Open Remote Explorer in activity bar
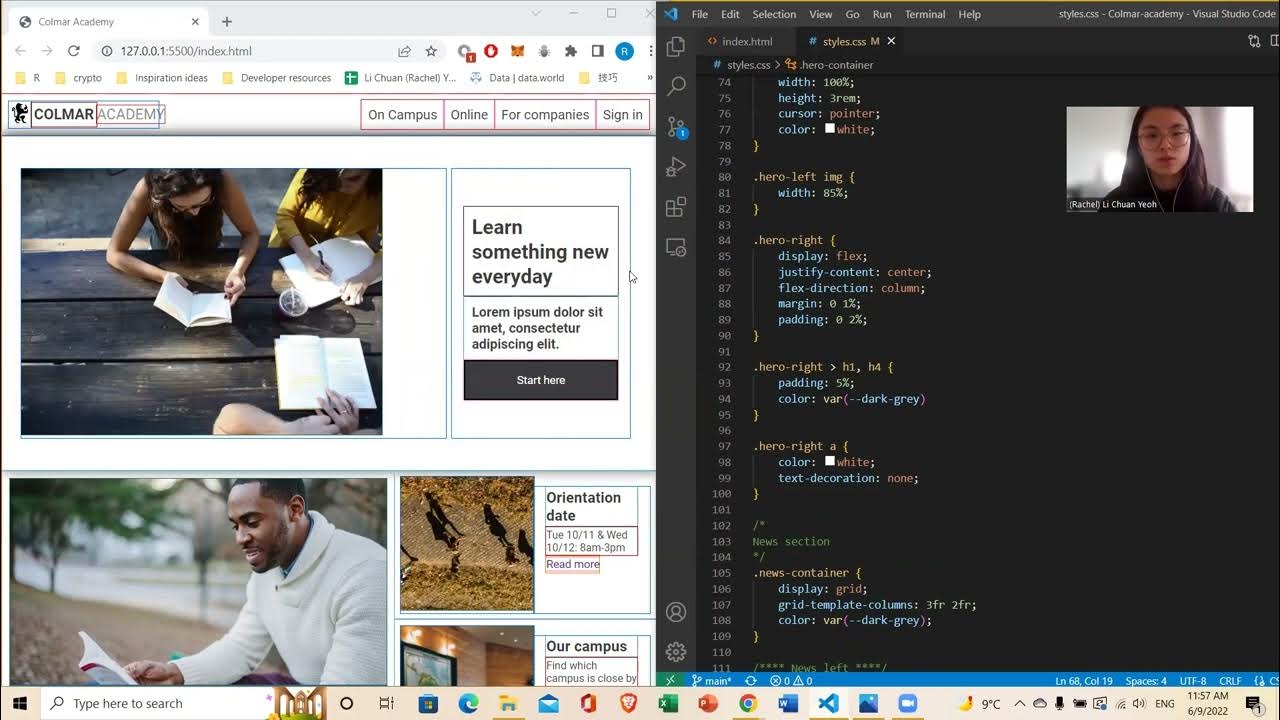The image size is (1280, 720). point(676,247)
